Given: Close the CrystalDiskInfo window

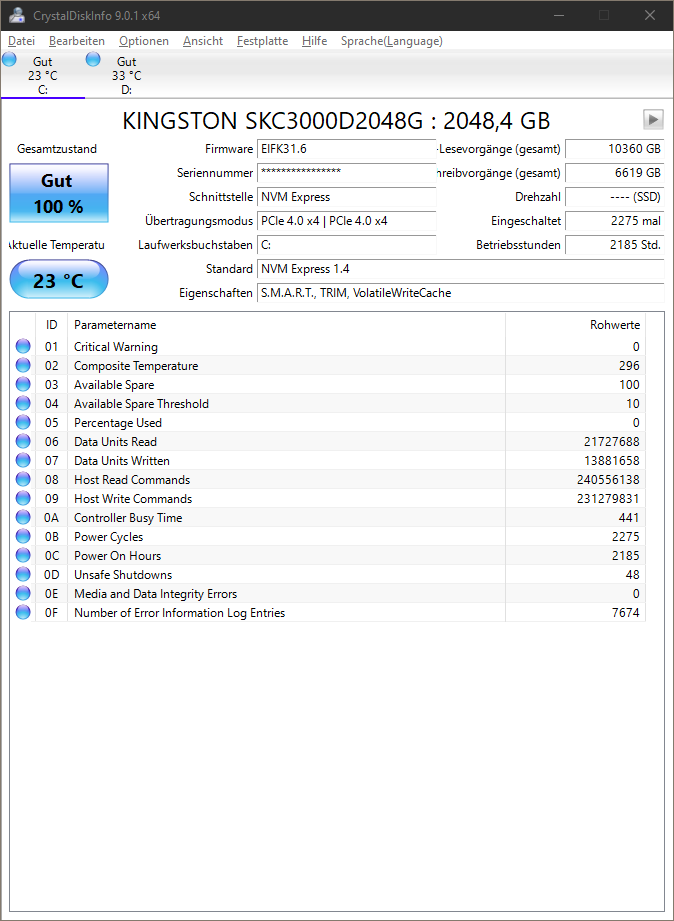Looking at the screenshot, I should [x=649, y=16].
